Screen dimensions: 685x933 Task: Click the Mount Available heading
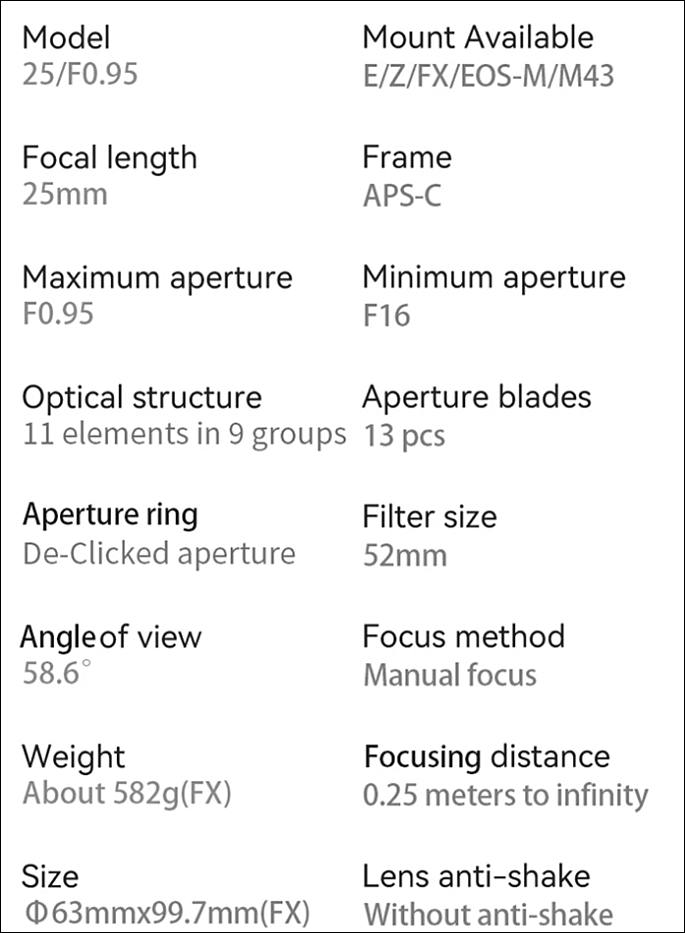[478, 37]
